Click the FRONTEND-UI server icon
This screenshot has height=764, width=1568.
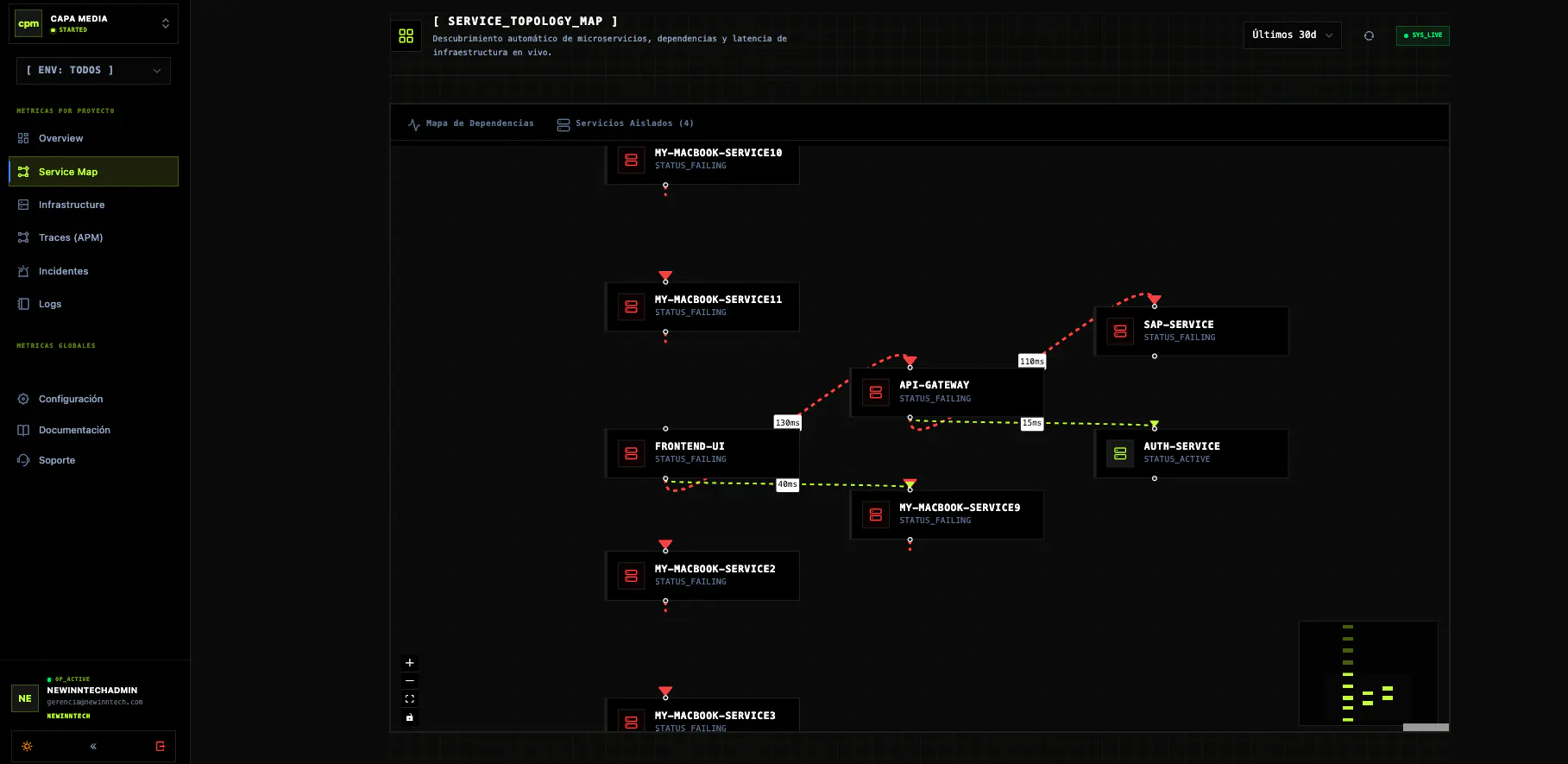pyautogui.click(x=631, y=453)
